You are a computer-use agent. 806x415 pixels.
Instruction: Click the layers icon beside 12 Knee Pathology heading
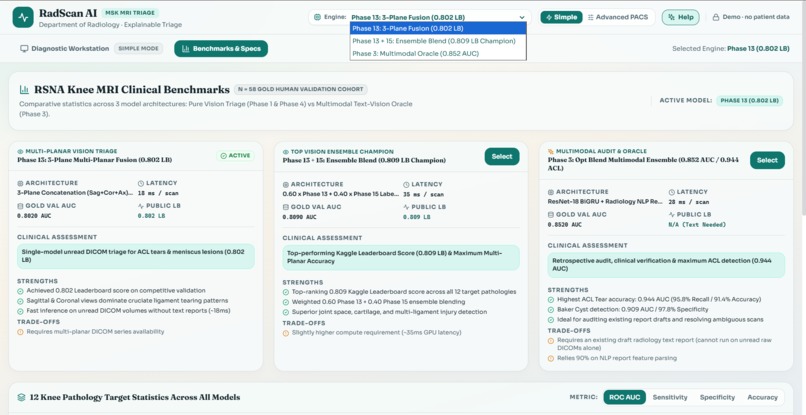click(22, 397)
